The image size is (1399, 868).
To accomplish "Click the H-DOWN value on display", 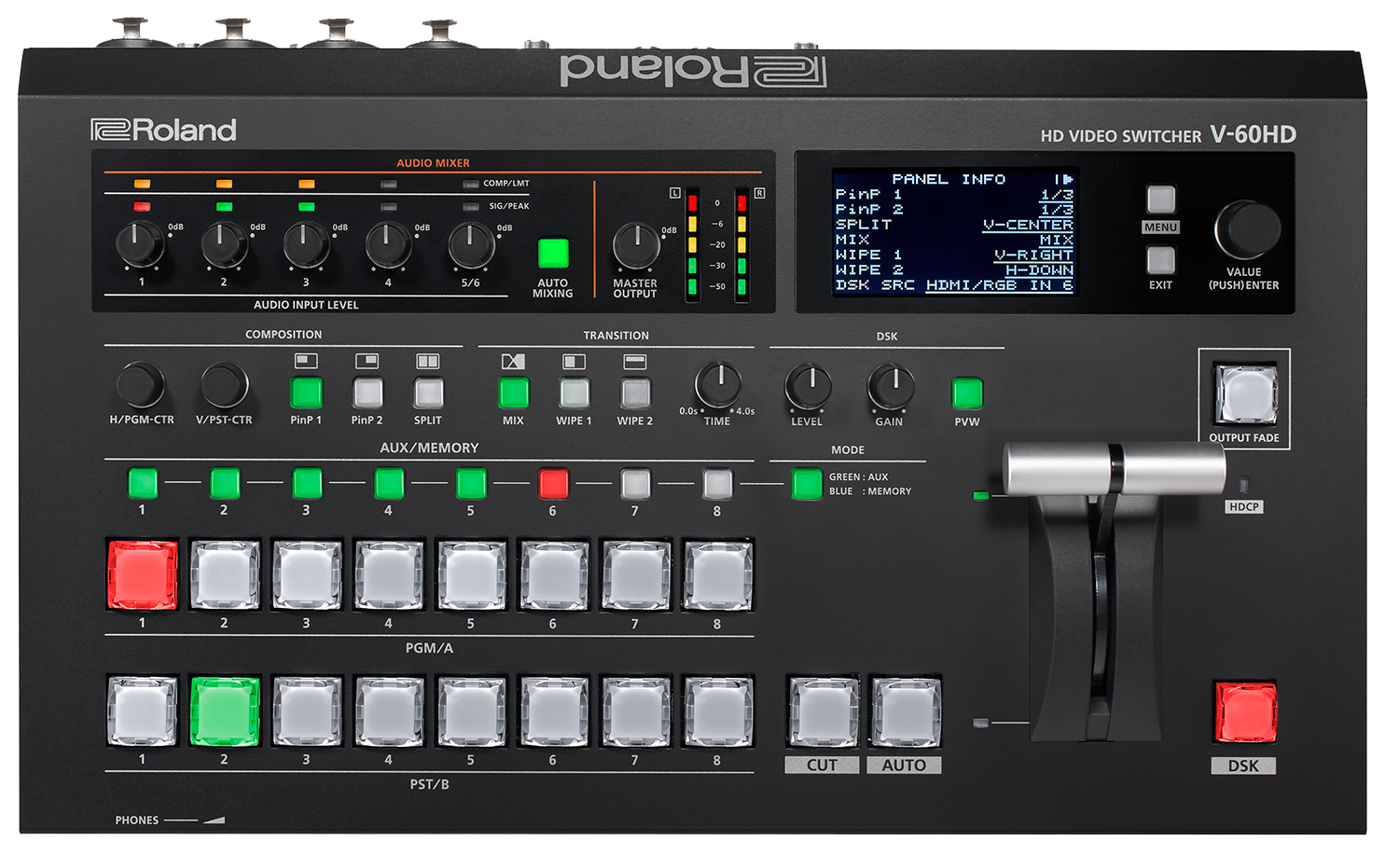I will coord(1039,270).
